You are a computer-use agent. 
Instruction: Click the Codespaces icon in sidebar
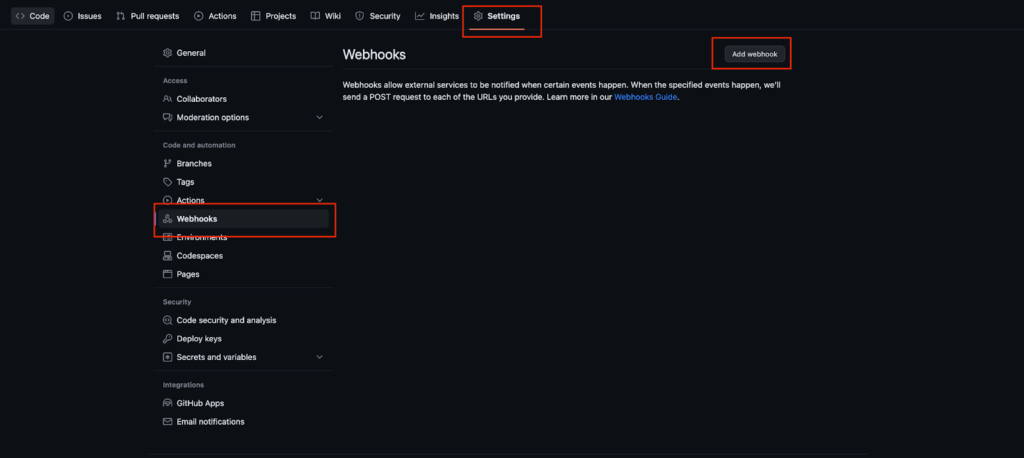(x=168, y=256)
